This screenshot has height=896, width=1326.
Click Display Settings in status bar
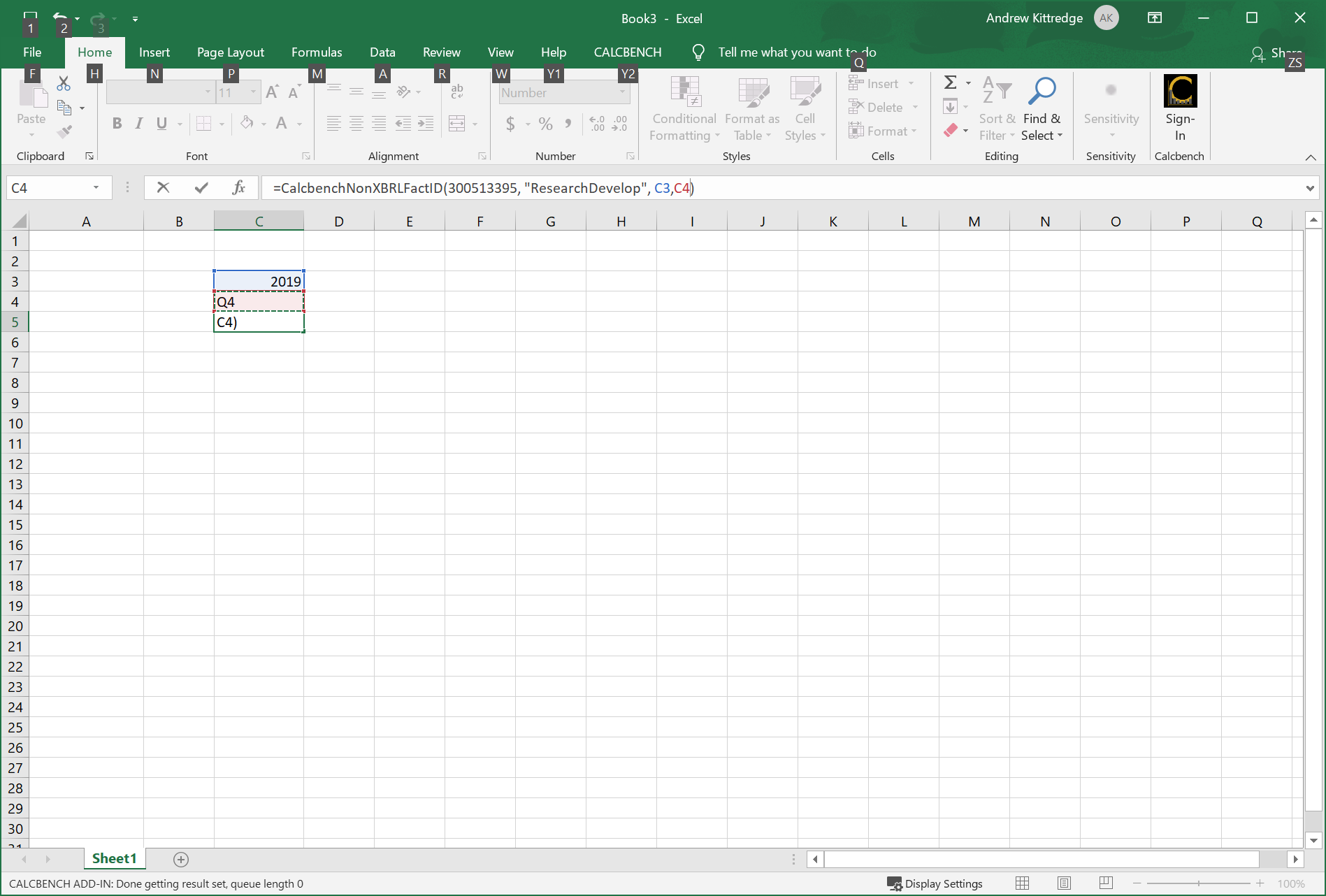pos(935,883)
